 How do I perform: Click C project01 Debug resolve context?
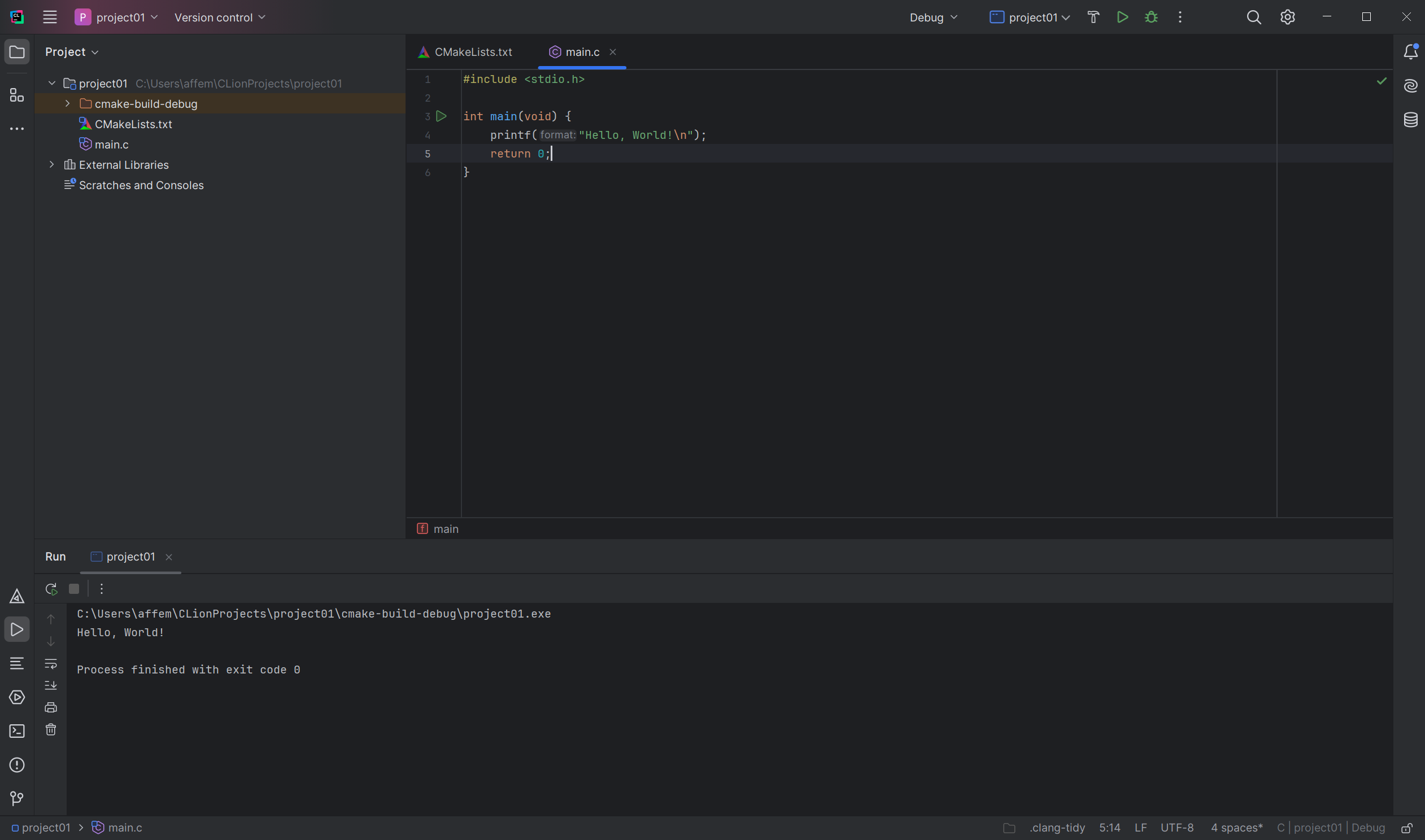(1331, 828)
